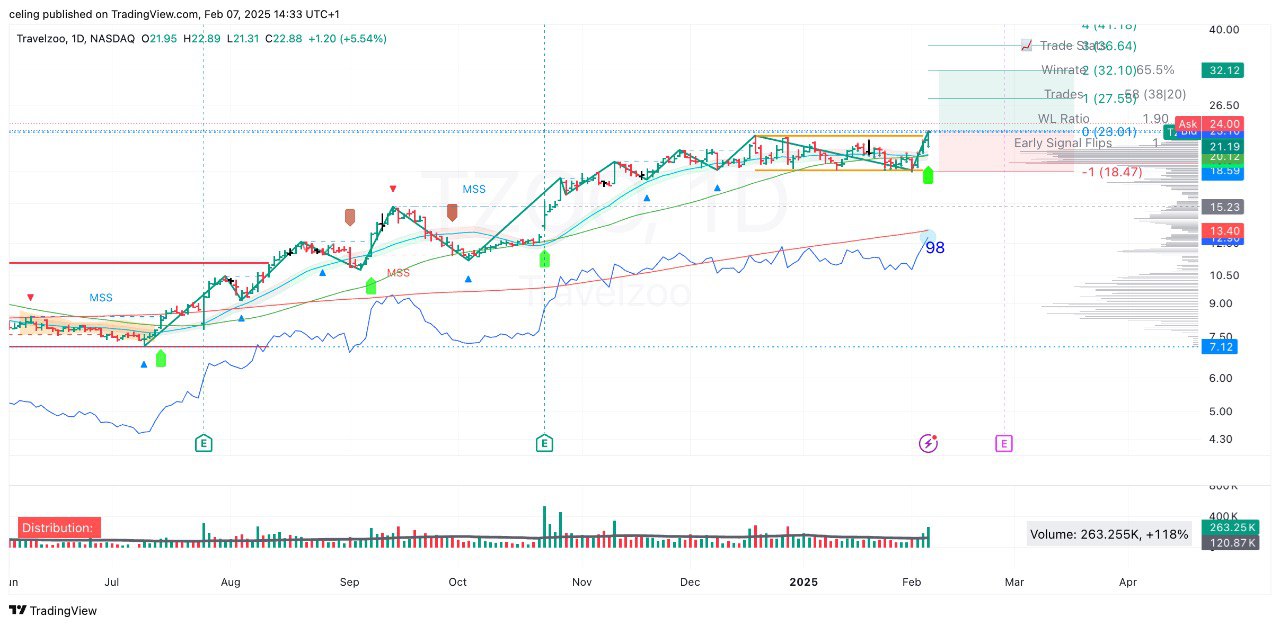Click the TradingView logo at bottom left
The width and height of the screenshot is (1280, 626).
tap(53, 610)
